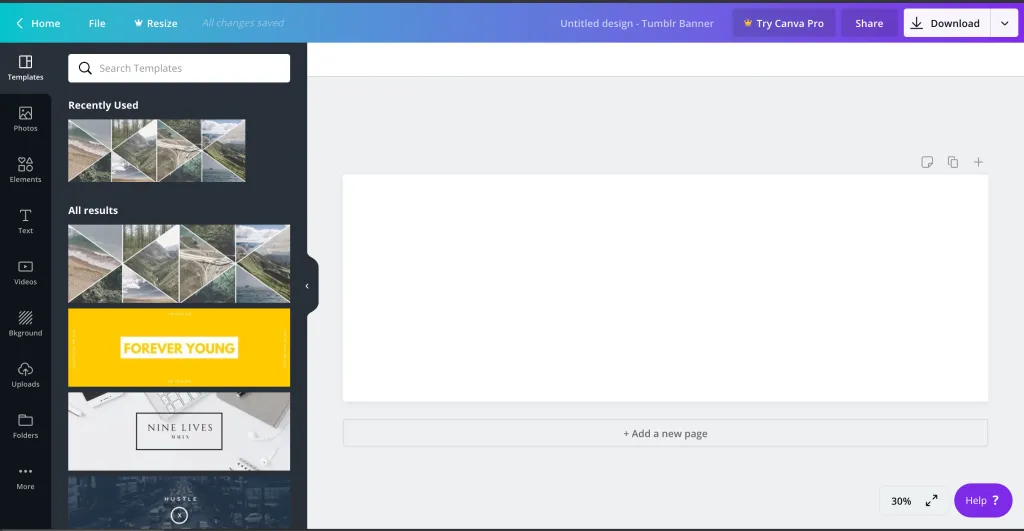1024x531 pixels.
Task: Collapse the side panel with arrow handle
Action: pyautogui.click(x=308, y=286)
